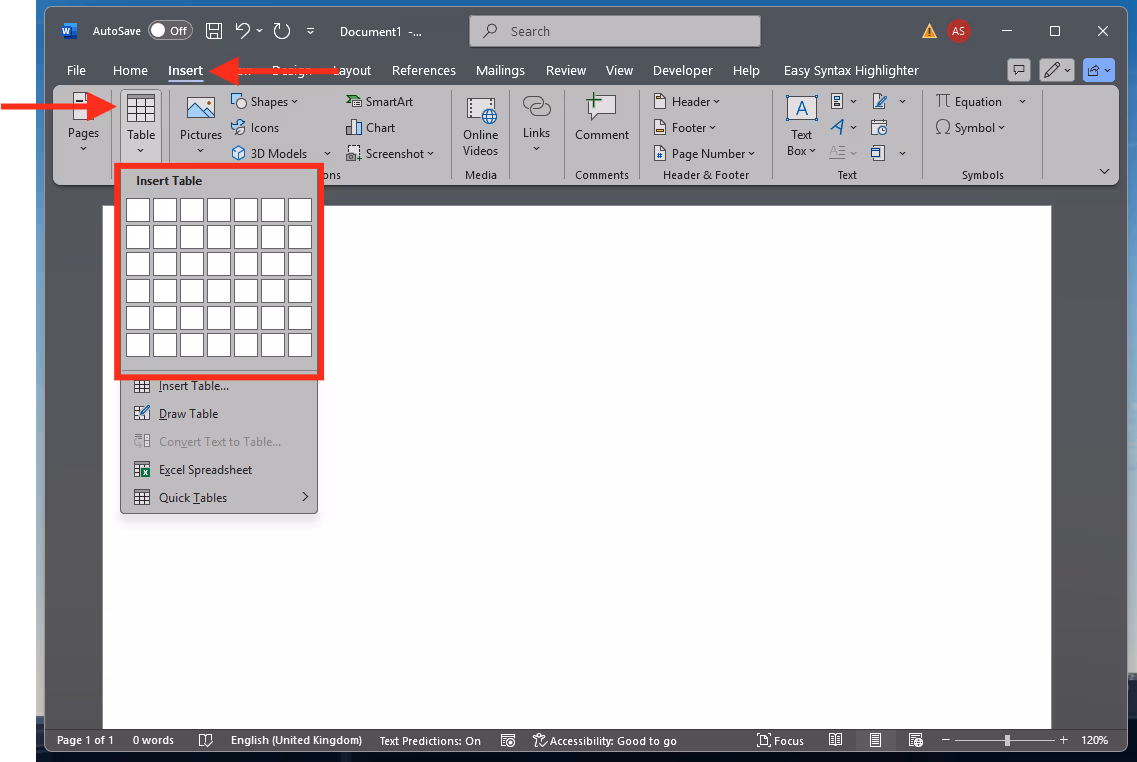Click the Chart icon
Viewport: 1137px width, 762px height.
[370, 127]
